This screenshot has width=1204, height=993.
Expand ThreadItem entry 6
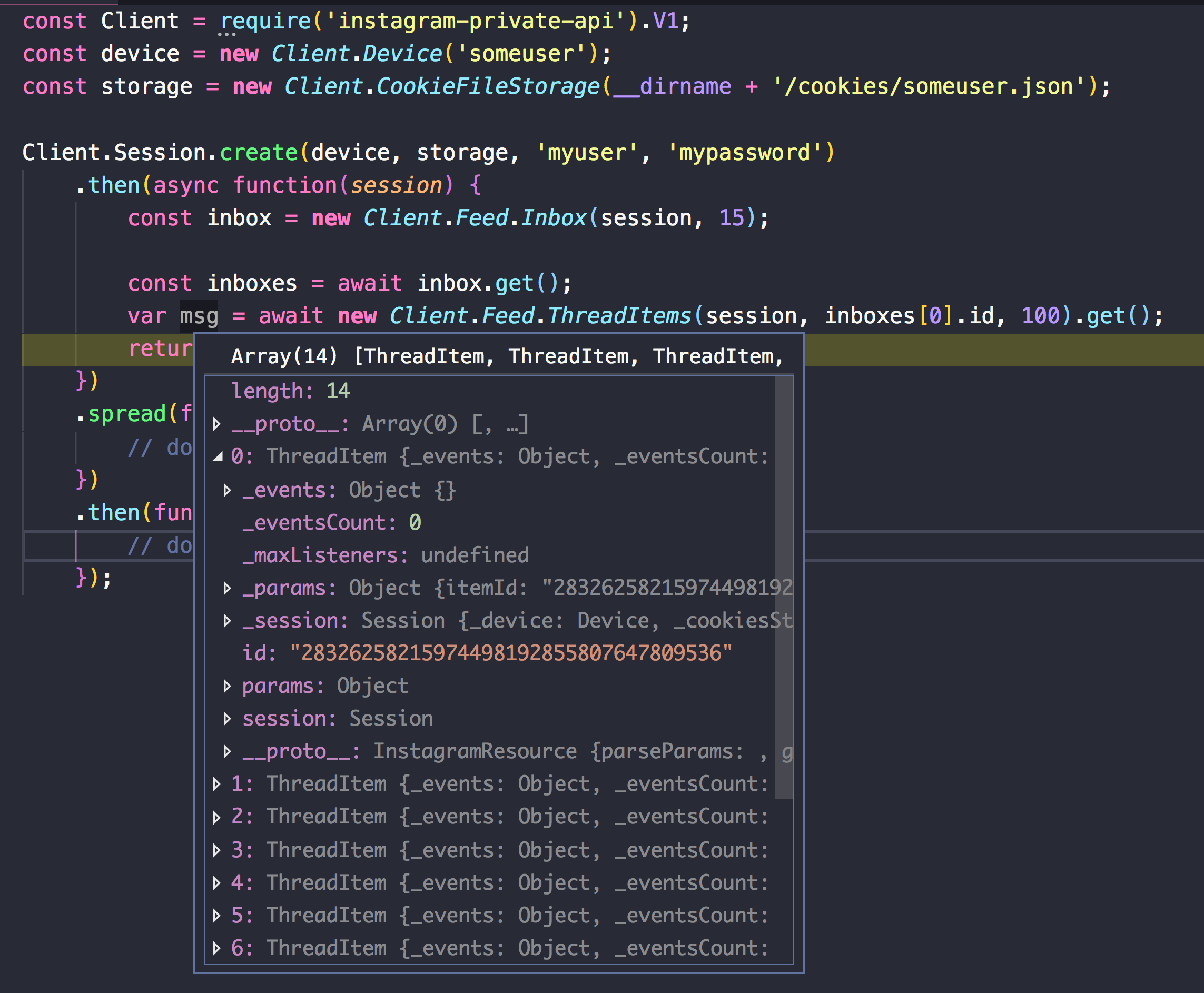tap(216, 948)
